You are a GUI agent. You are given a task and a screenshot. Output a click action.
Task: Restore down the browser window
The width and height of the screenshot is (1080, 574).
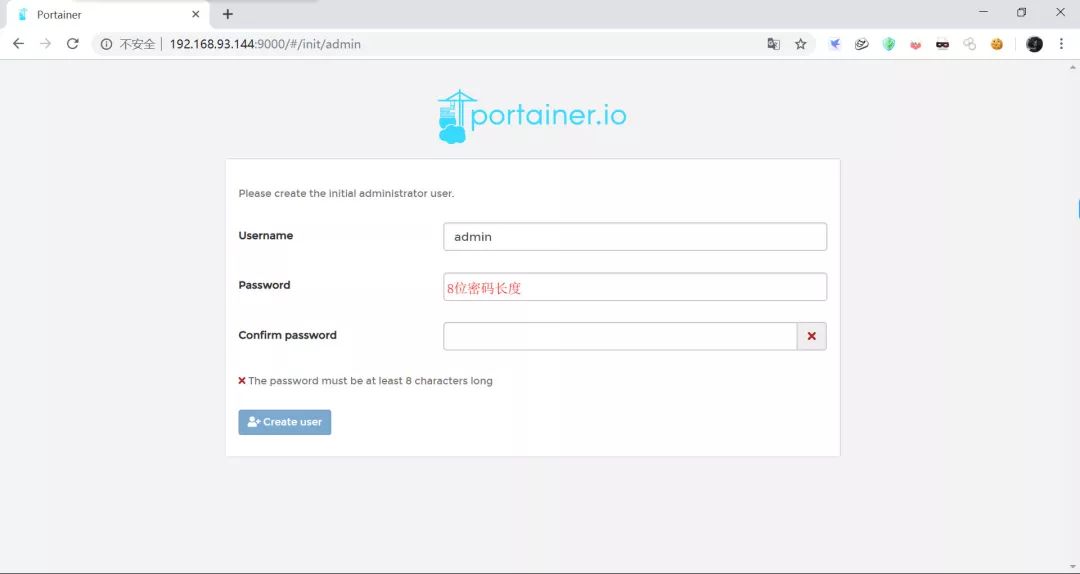point(1021,12)
